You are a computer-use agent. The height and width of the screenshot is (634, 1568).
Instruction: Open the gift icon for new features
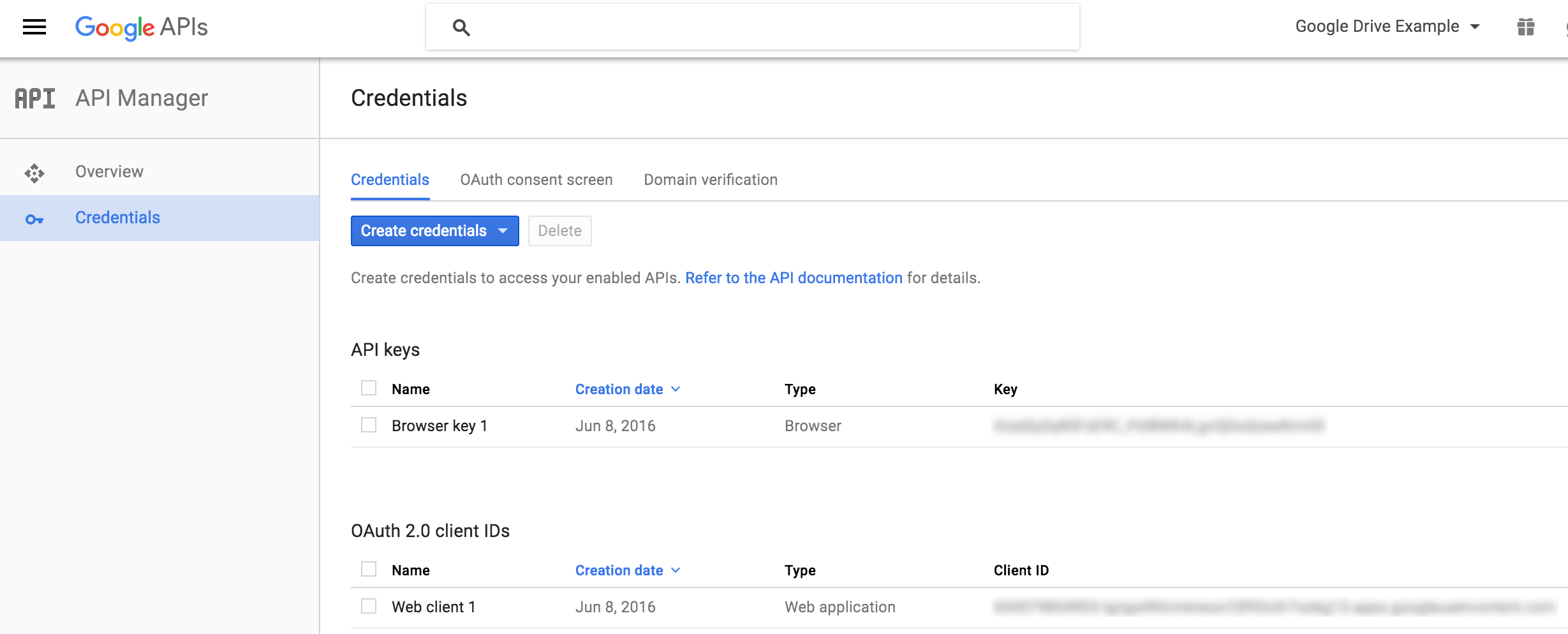coord(1526,26)
